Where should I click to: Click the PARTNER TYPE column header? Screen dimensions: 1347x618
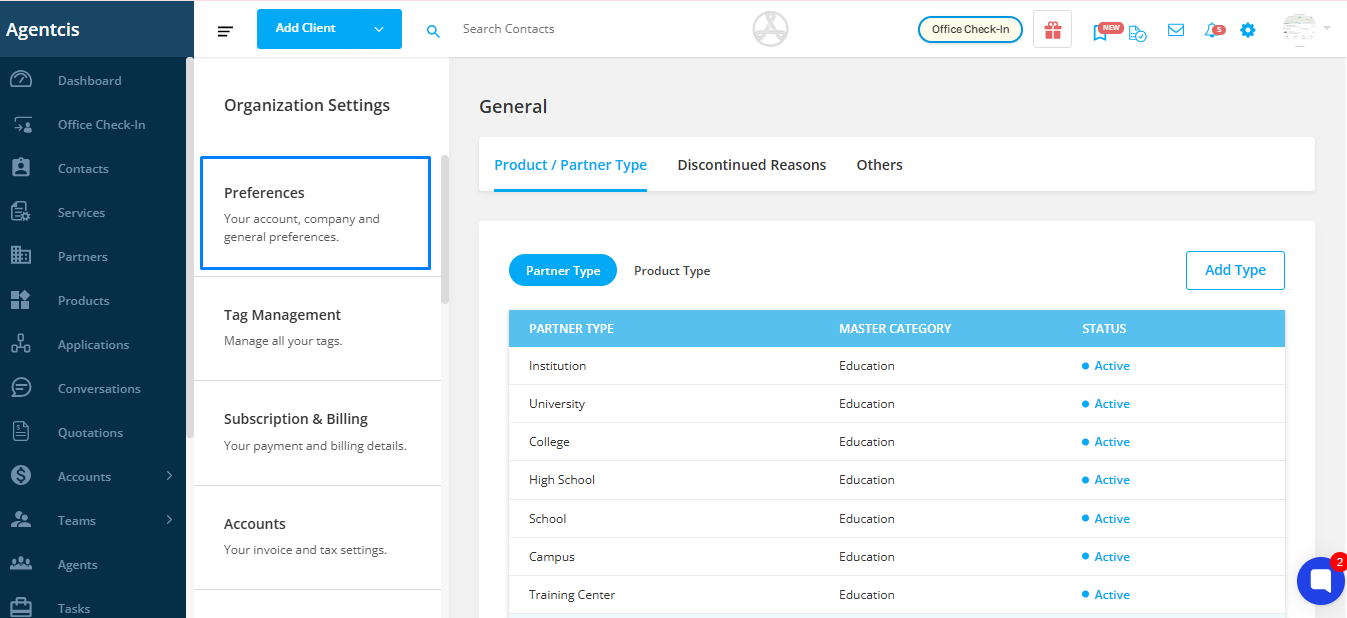tap(571, 329)
